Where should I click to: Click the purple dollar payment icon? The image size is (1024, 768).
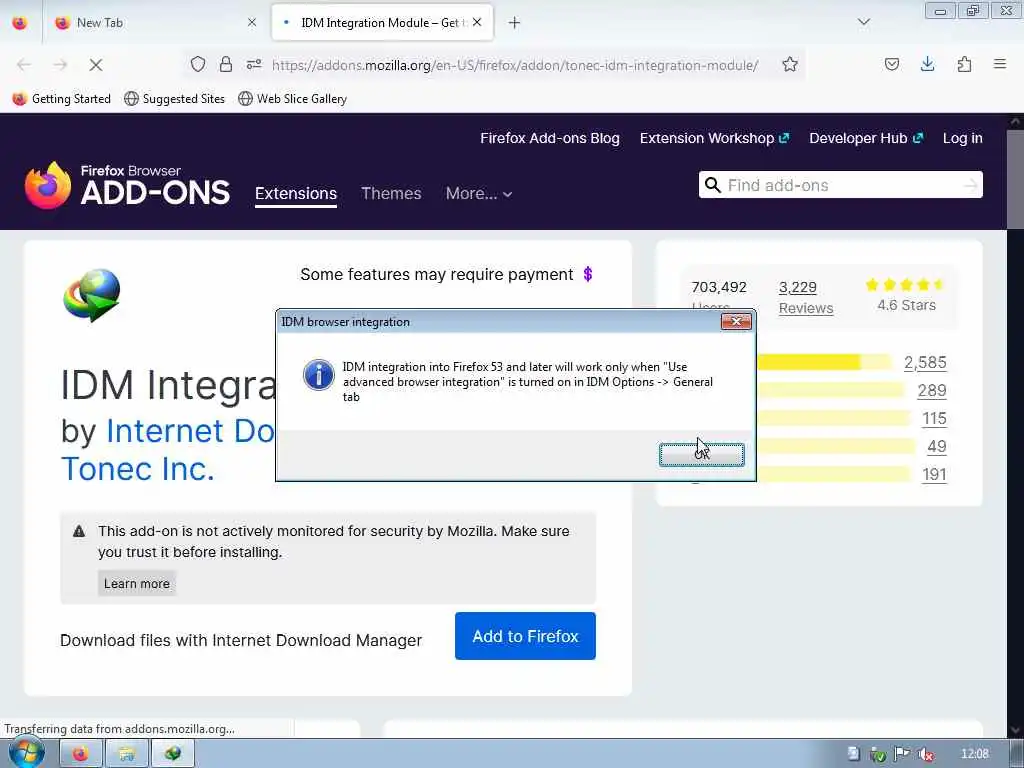588,274
